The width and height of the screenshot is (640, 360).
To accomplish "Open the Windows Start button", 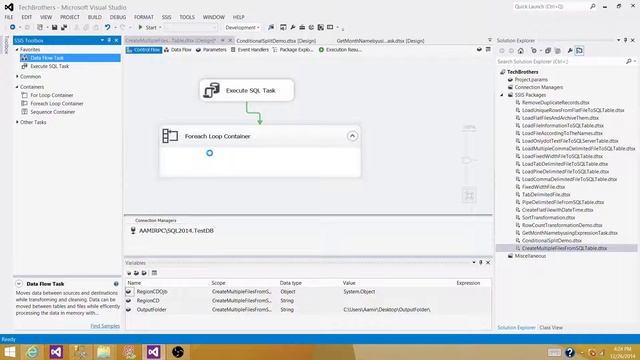I will [9, 352].
